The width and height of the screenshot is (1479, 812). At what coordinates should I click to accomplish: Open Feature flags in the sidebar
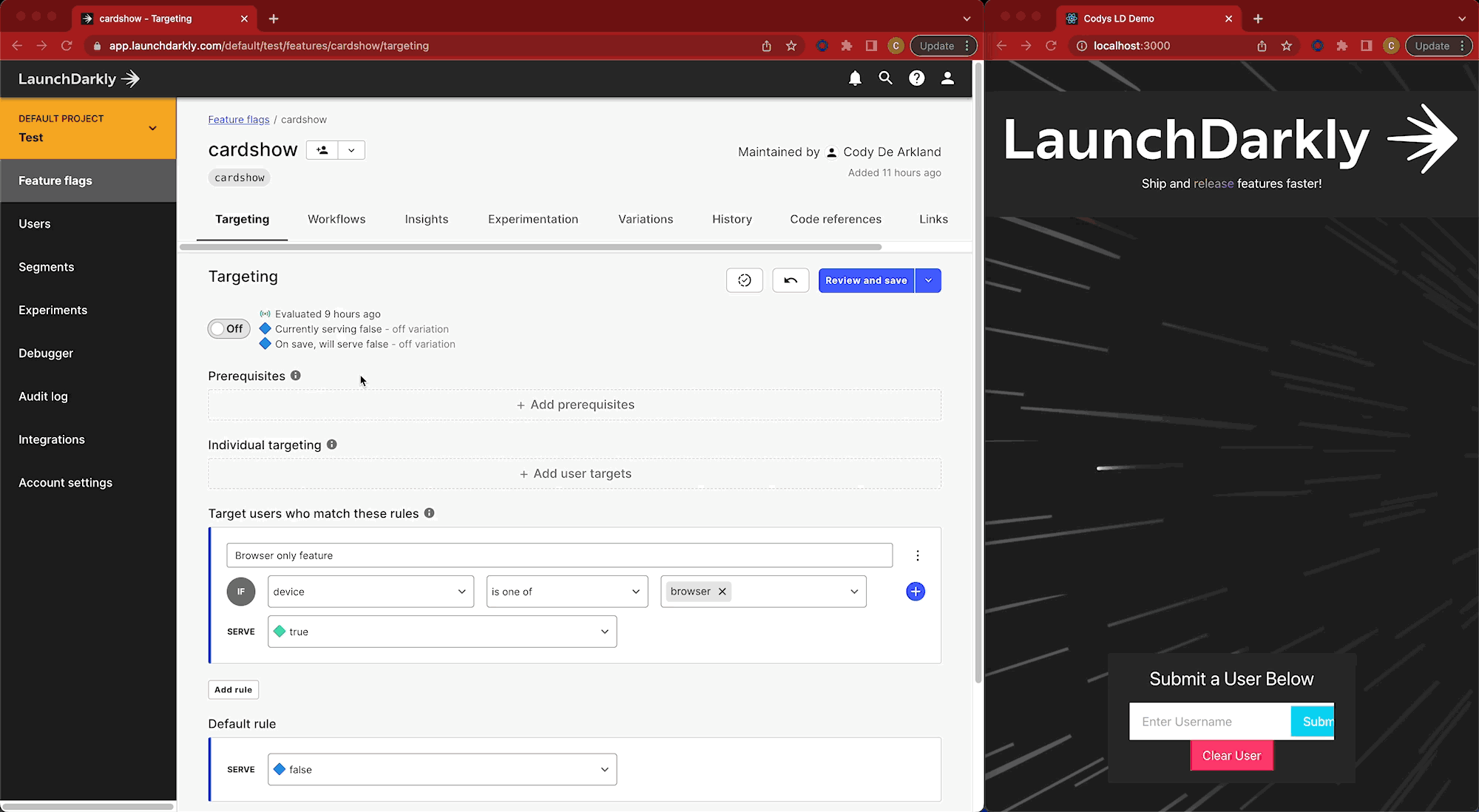coord(88,180)
